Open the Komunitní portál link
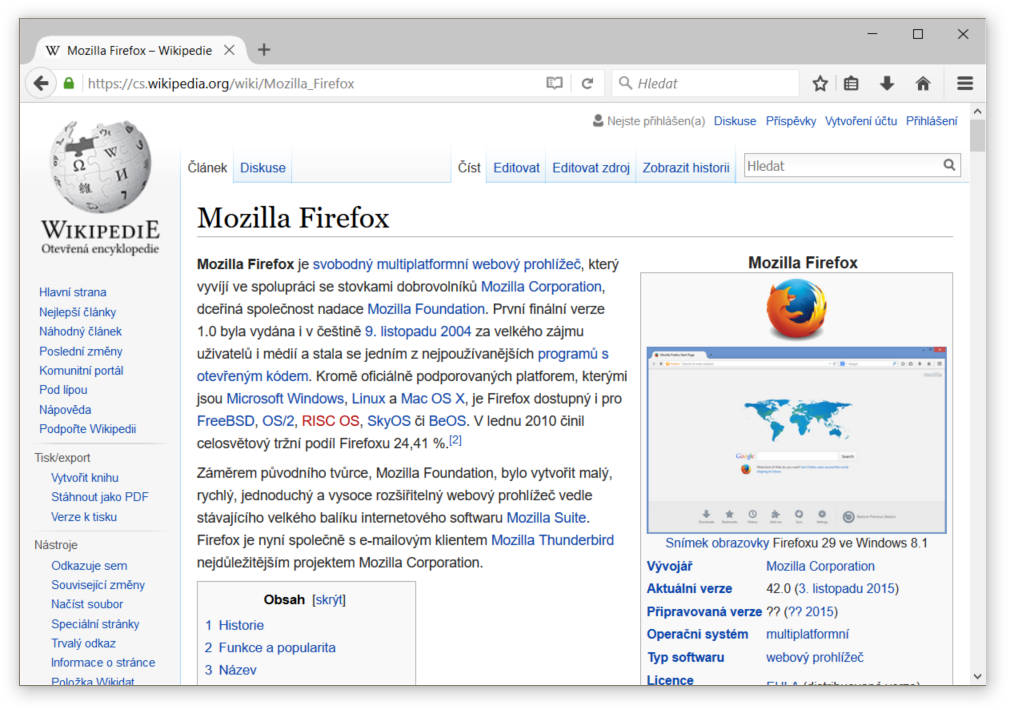 (81, 370)
